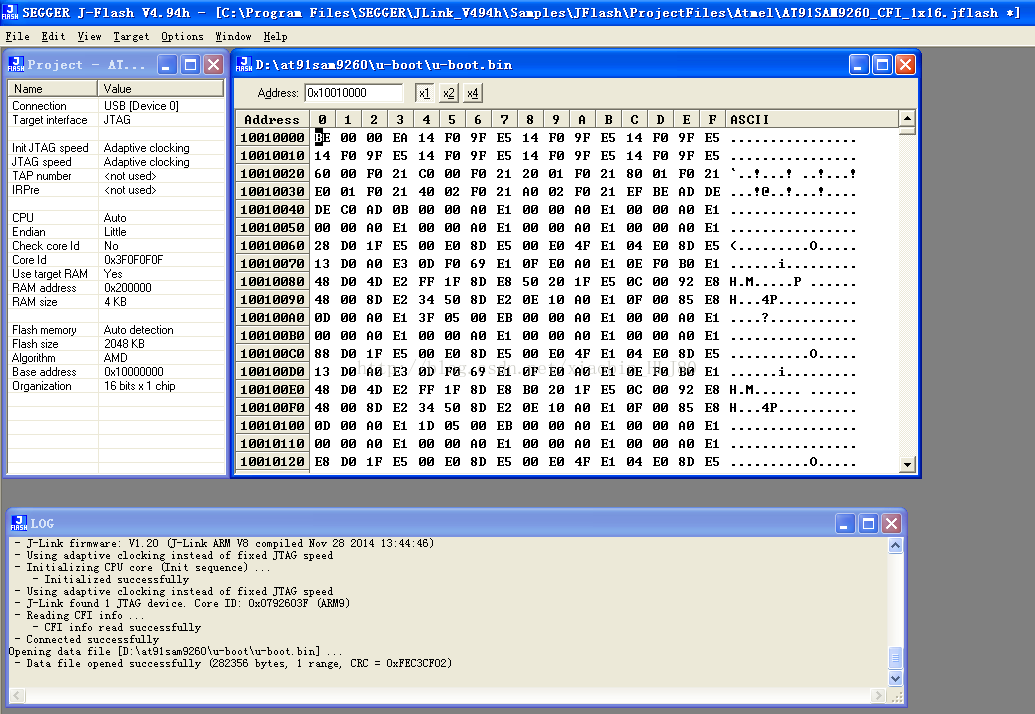Set display width to x4 bytes
The height and width of the screenshot is (714, 1035).
473,93
